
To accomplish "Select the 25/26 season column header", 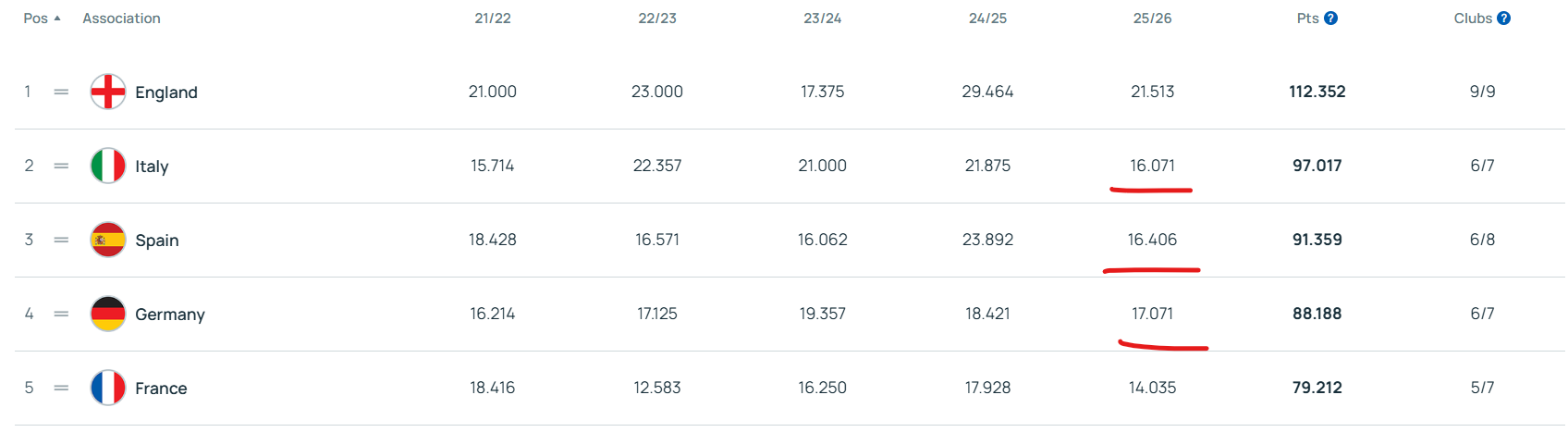I will pyautogui.click(x=1152, y=19).
